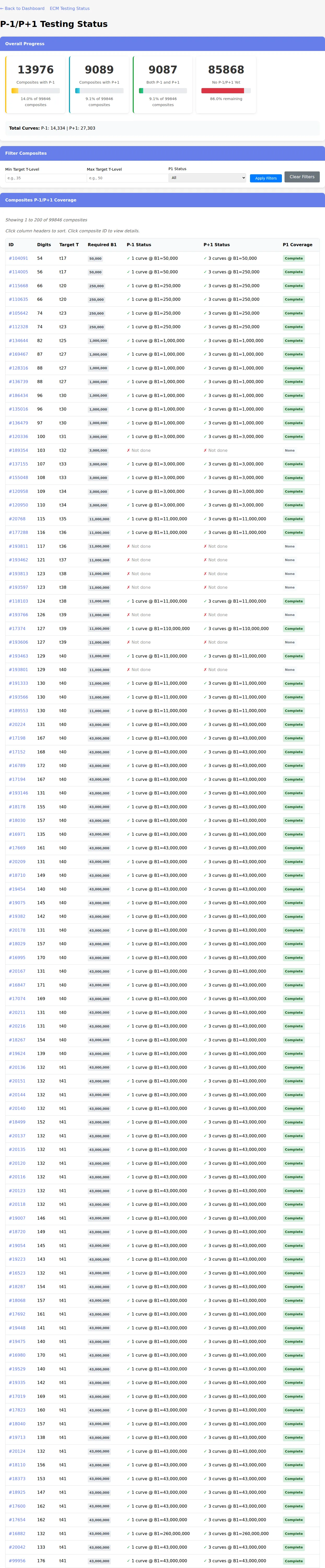This screenshot has width=325, height=1568.
Task: Open composite #193811 details
Action: click(18, 546)
